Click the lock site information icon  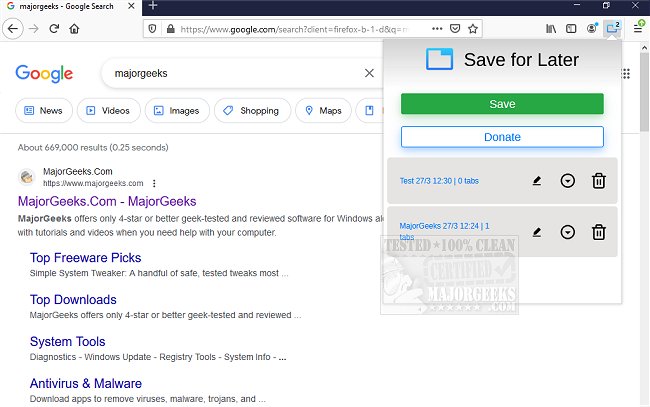point(170,29)
